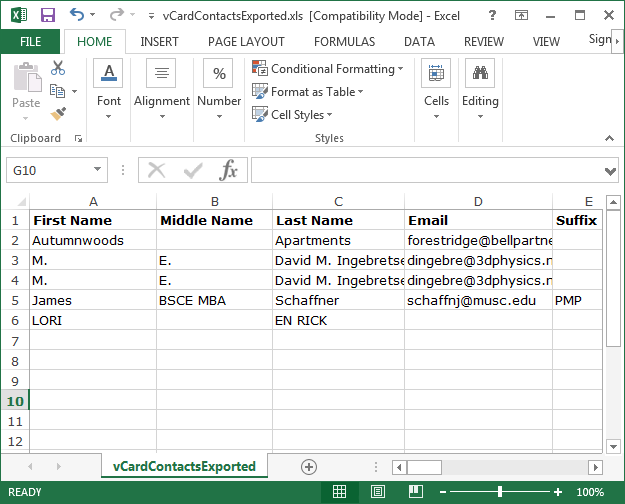Open the Name Box dropdown arrow

98,169
